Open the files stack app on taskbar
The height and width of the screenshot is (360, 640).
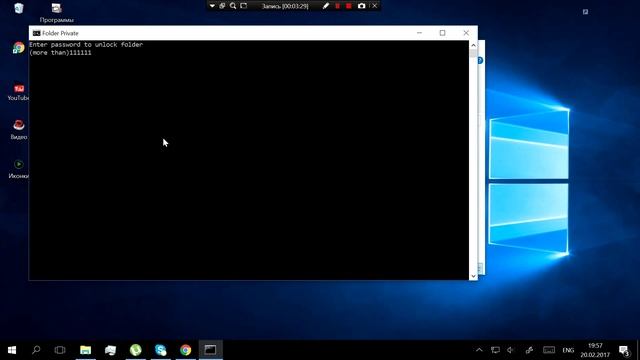[x=110, y=350]
